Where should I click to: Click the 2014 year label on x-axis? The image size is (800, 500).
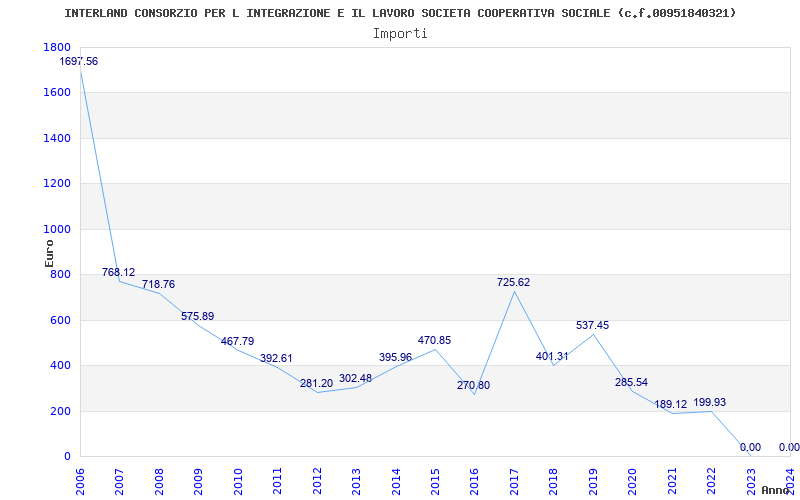pos(396,481)
